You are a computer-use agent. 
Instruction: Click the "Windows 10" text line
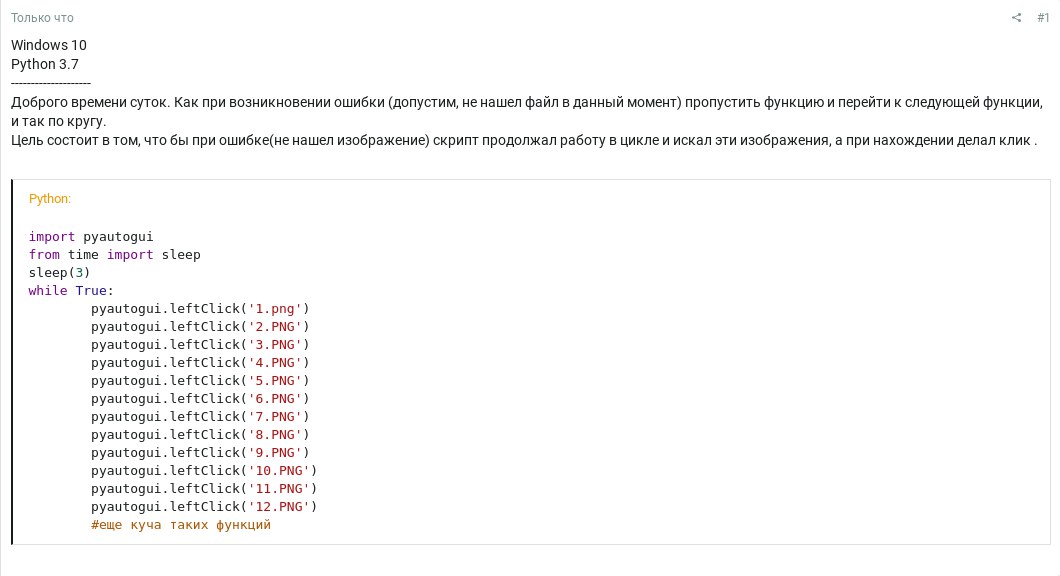tap(49, 45)
